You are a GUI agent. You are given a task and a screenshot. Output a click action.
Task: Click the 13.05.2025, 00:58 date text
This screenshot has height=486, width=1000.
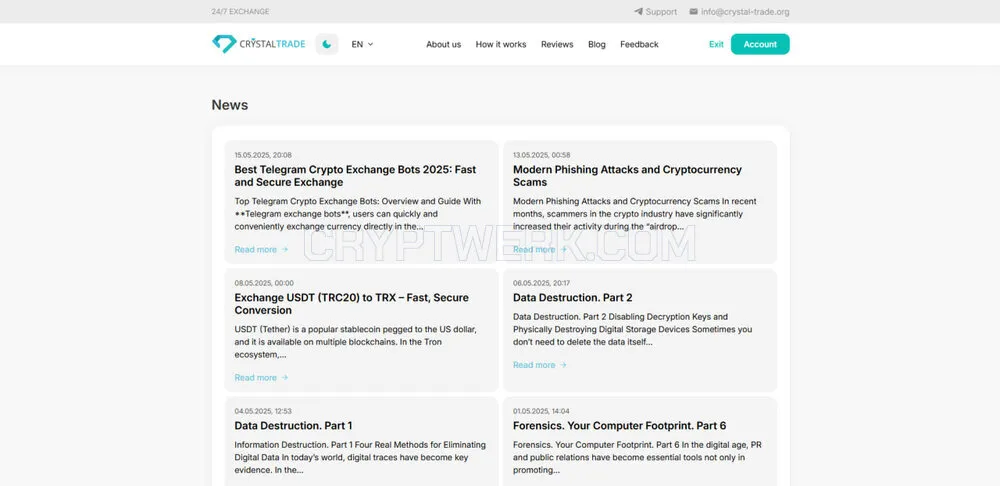(541, 155)
